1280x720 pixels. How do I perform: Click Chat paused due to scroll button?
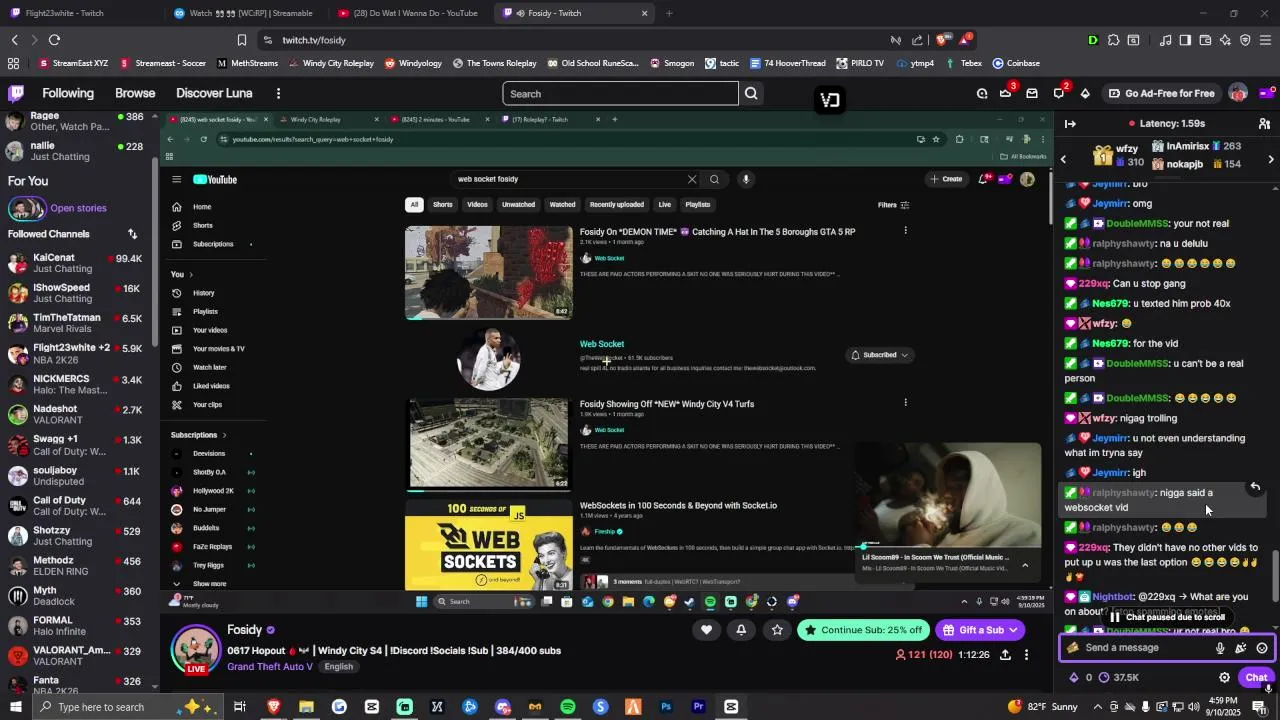[x=1167, y=617]
